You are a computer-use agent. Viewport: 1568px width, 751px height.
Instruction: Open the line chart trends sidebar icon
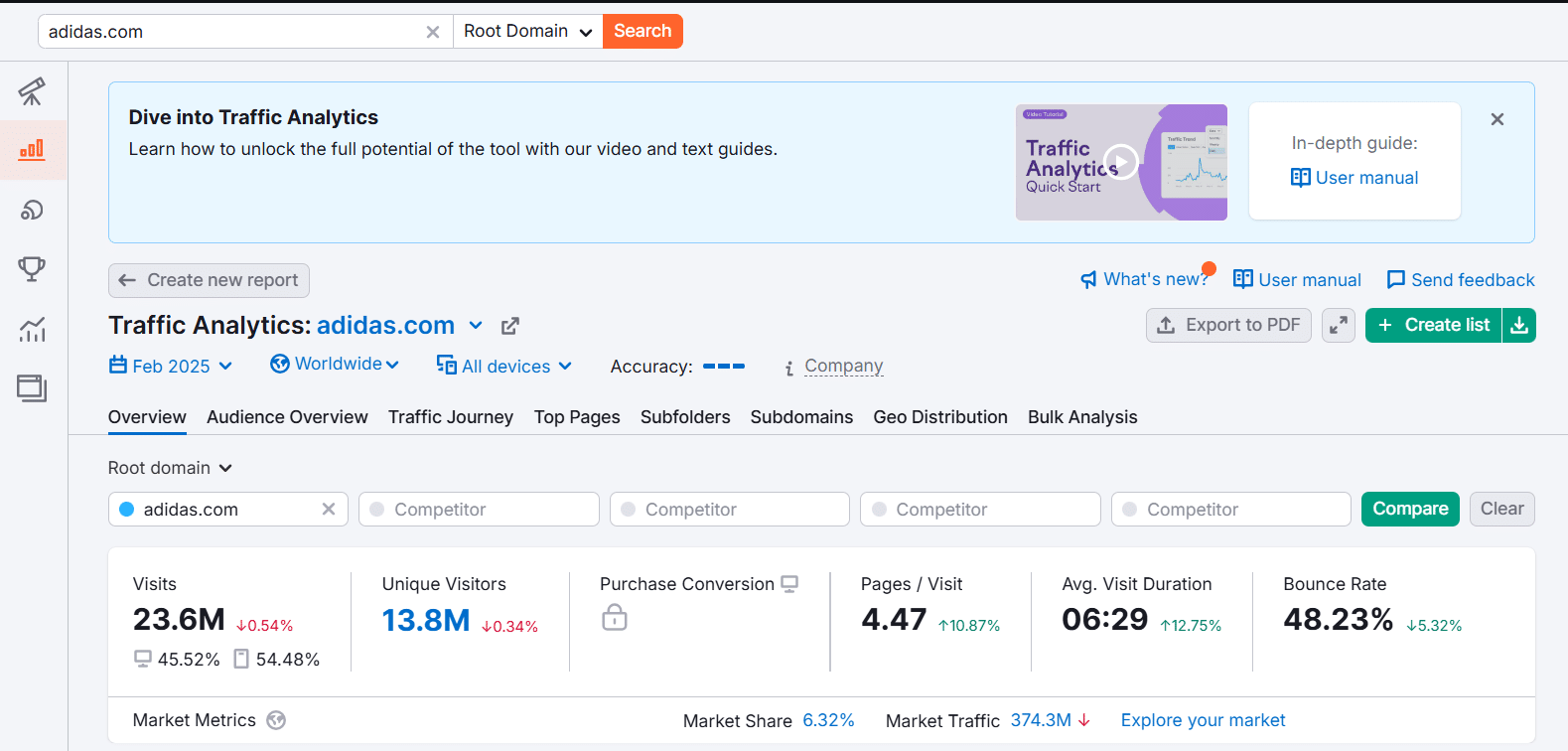coord(32,329)
